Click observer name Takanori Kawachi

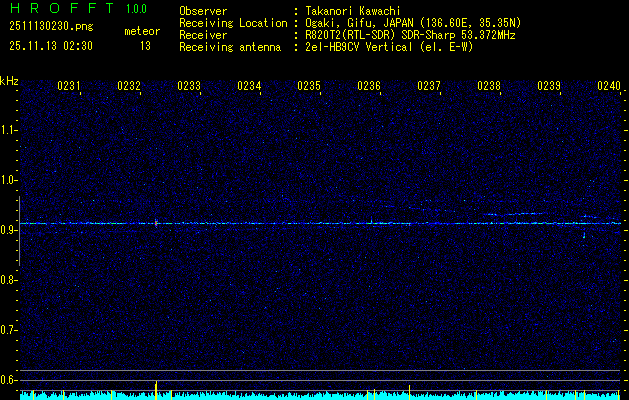tap(353, 11)
